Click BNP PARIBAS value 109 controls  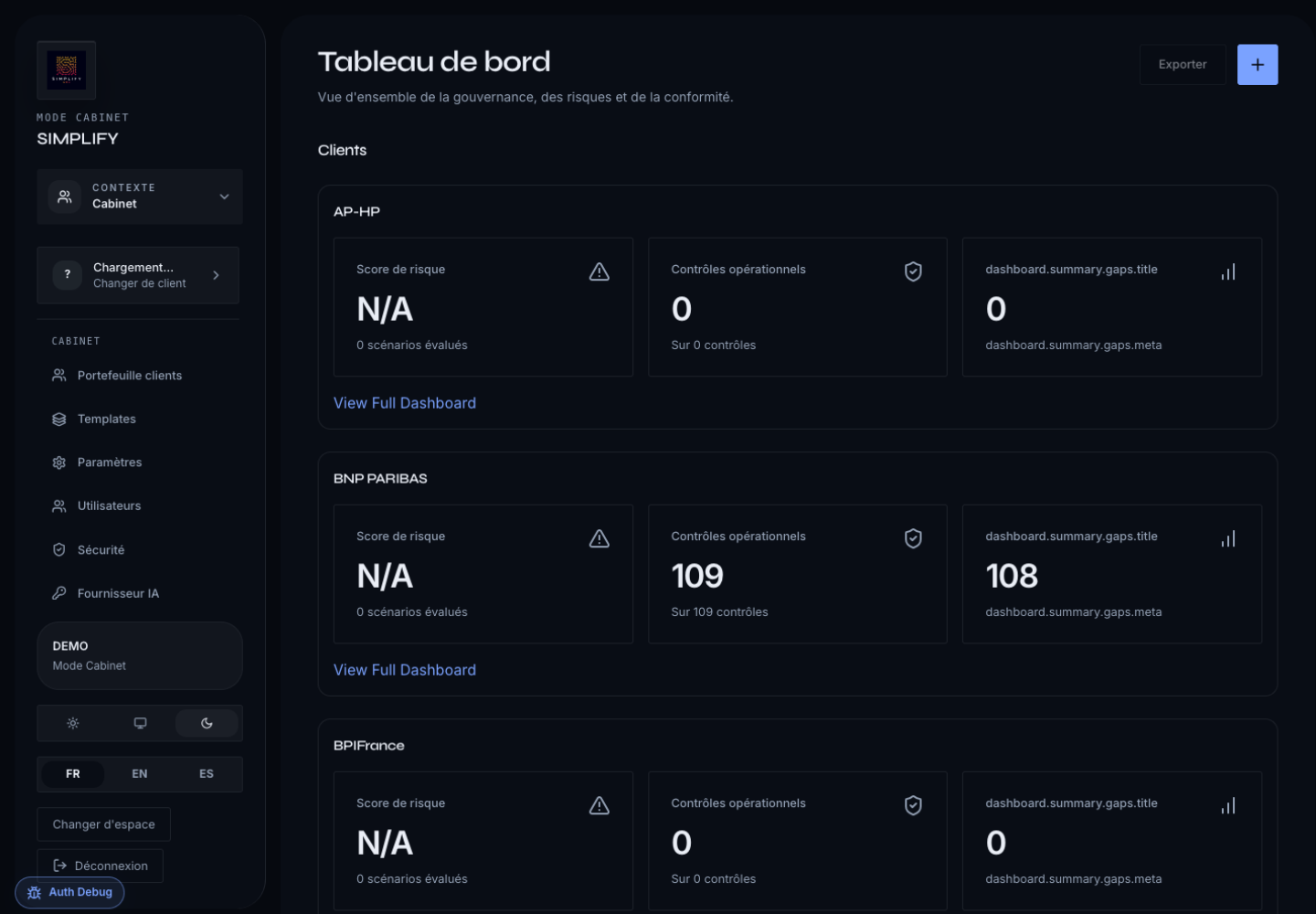(x=697, y=576)
